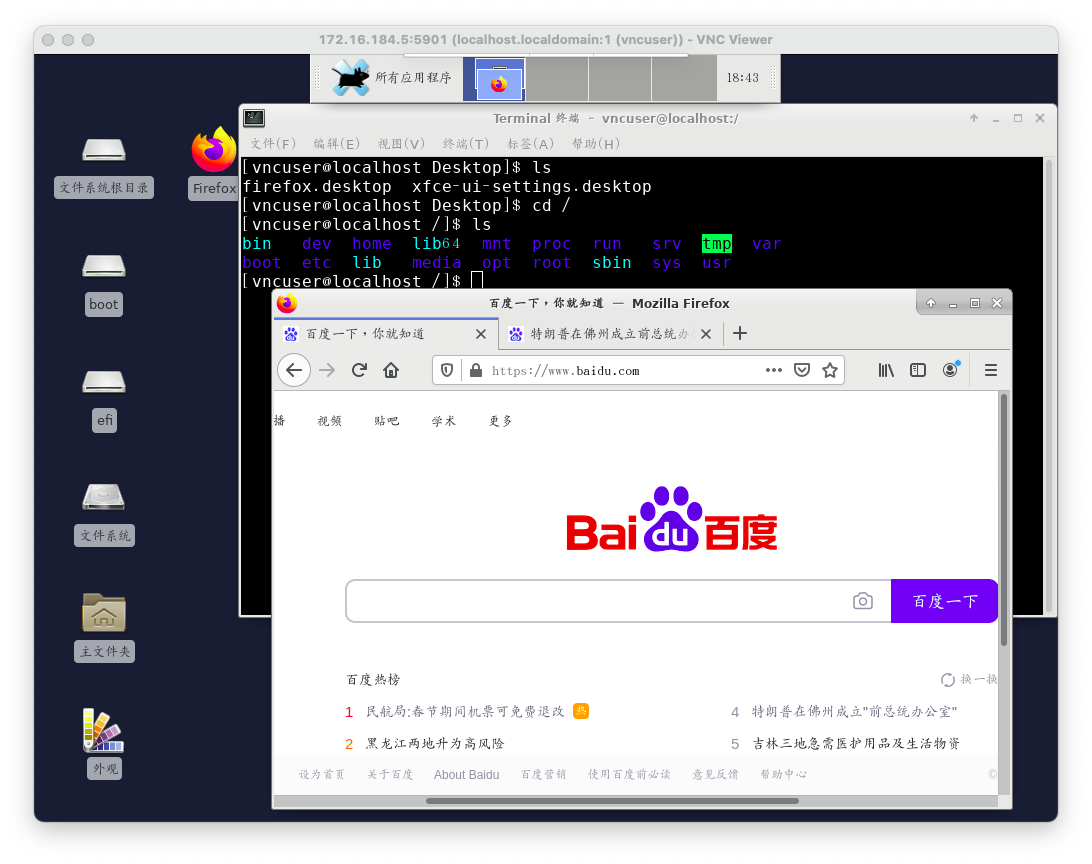Open Firefox hamburger menu
This screenshot has height=864, width=1092.
pos(990,370)
